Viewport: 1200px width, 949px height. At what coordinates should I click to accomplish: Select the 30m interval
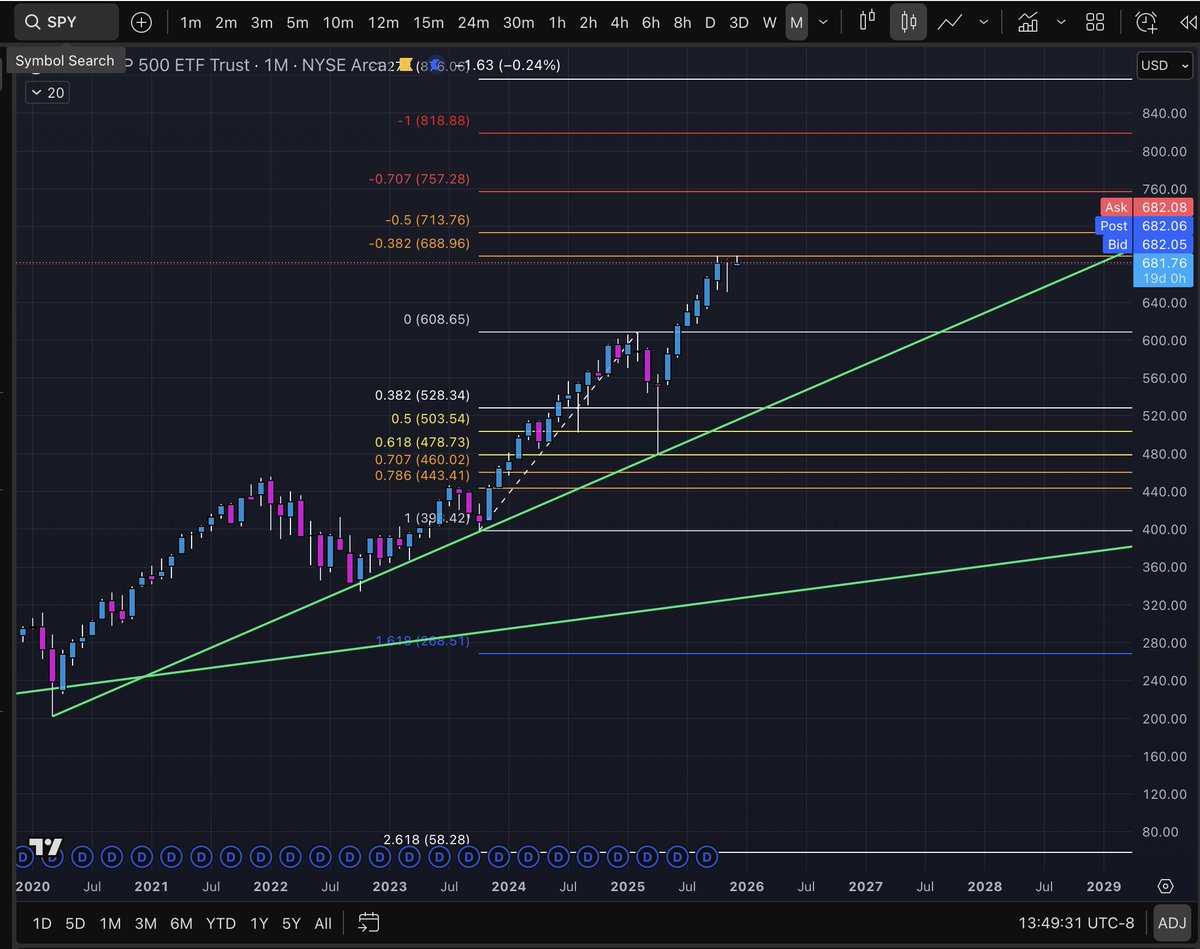coord(518,22)
